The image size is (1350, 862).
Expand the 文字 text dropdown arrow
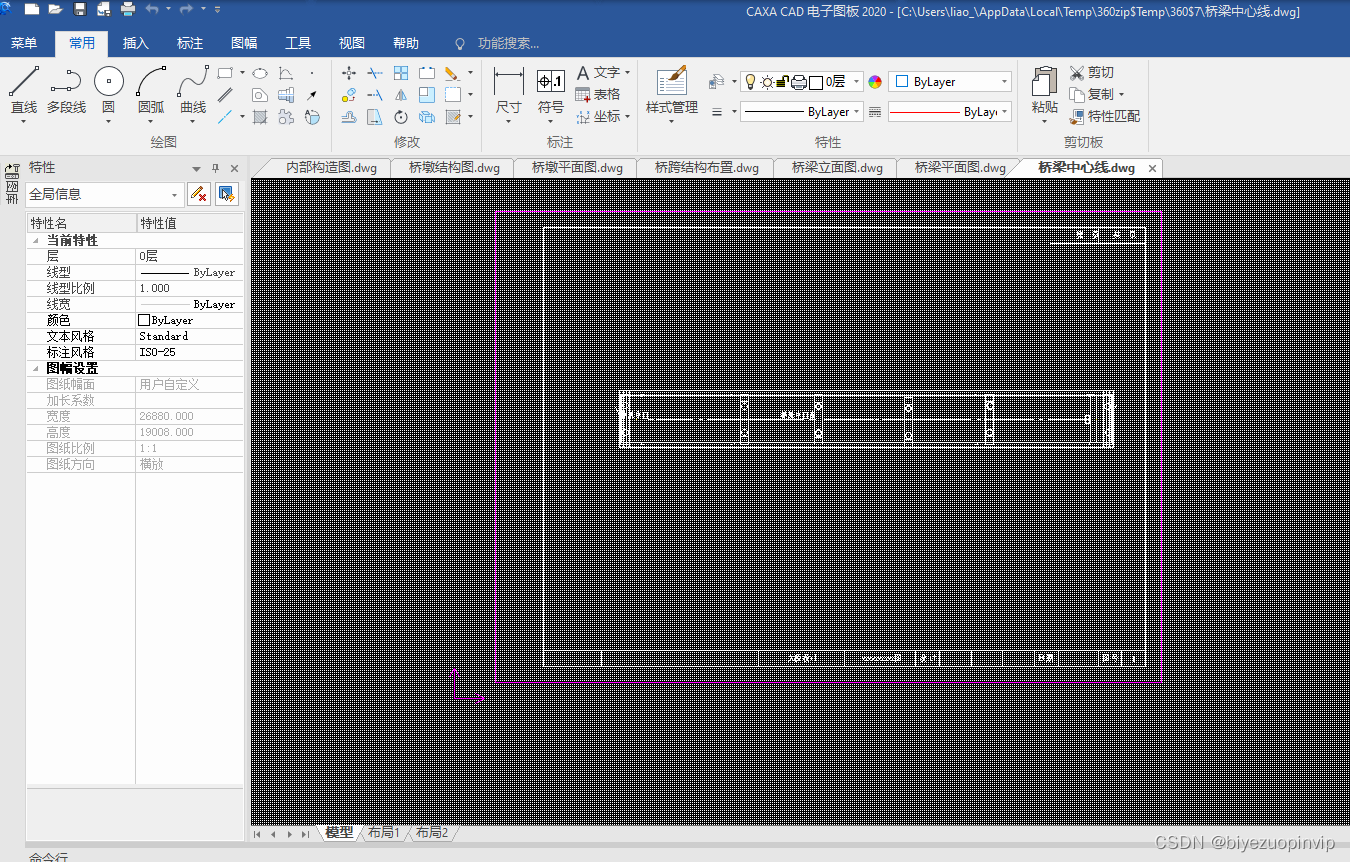tap(627, 72)
